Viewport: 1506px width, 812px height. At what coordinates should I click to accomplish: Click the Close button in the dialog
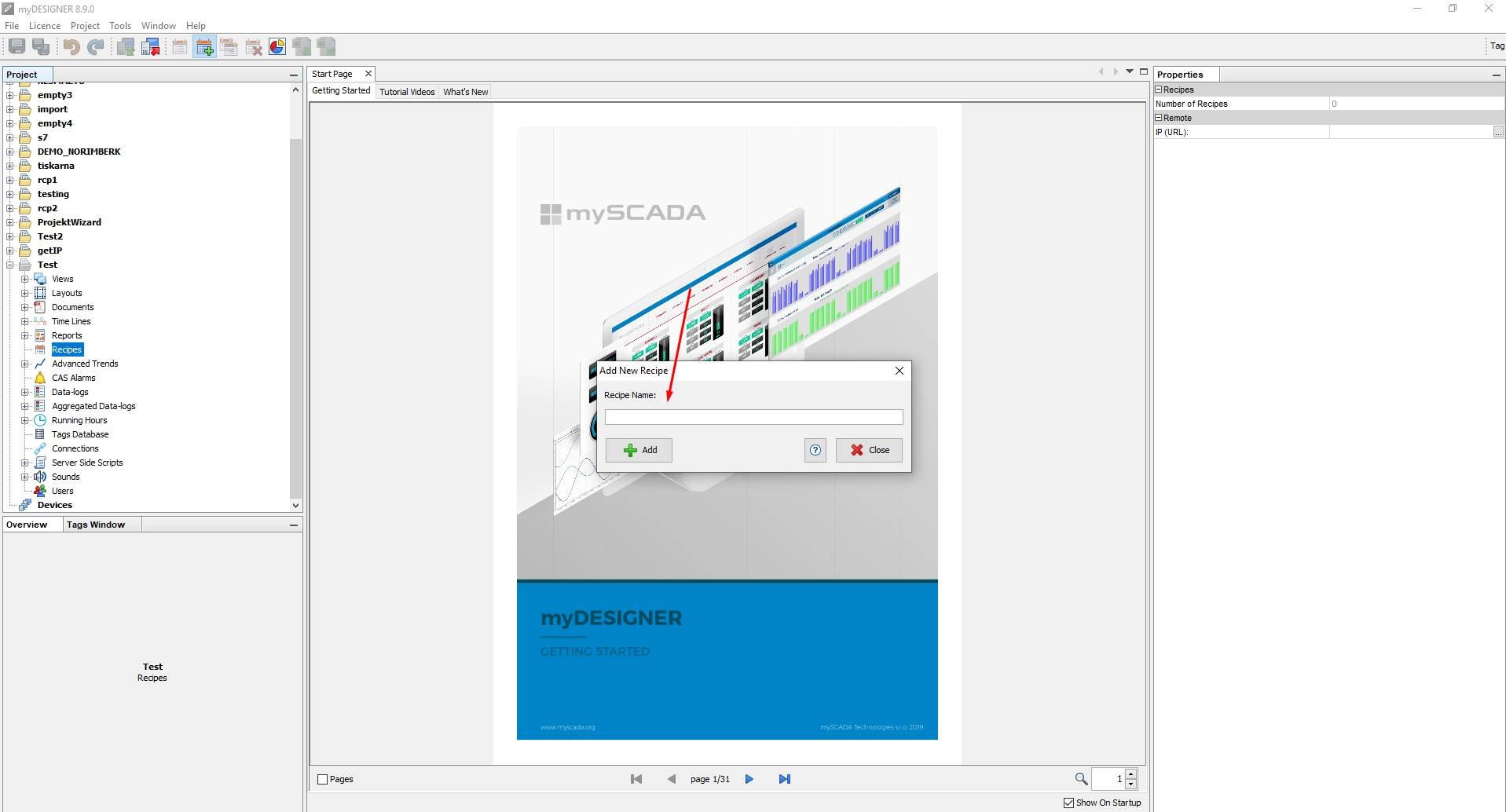[869, 450]
